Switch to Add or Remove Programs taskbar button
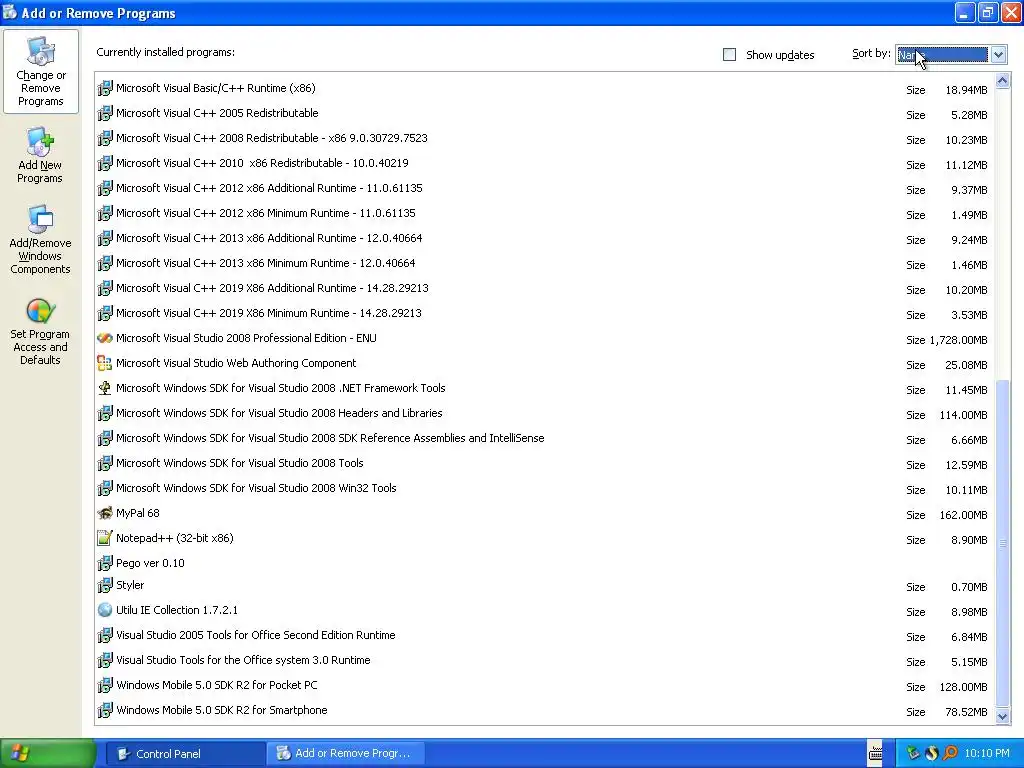The image size is (1024, 768). (x=345, y=754)
